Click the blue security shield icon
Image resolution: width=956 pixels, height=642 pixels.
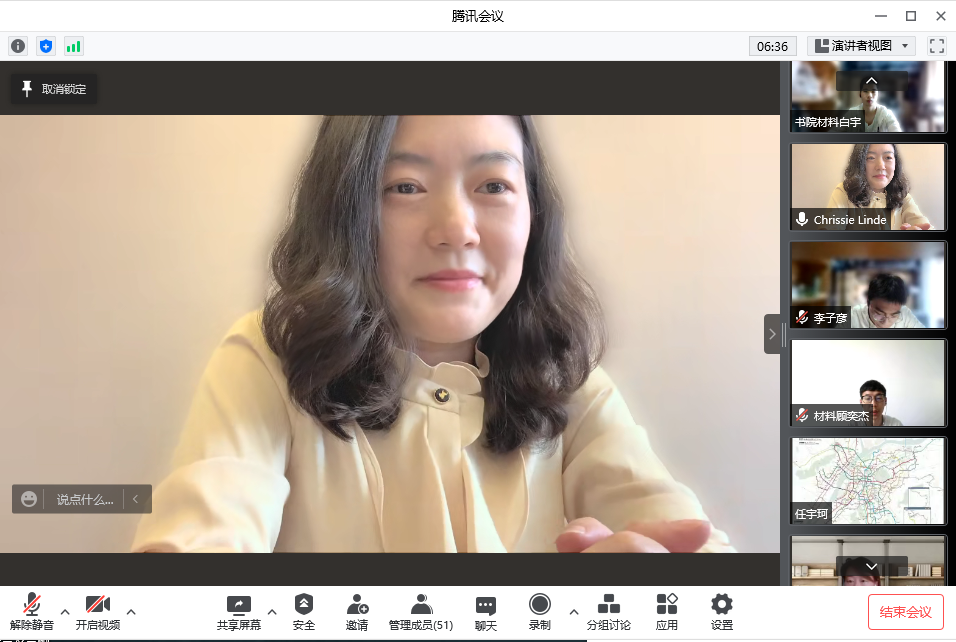[x=45, y=46]
